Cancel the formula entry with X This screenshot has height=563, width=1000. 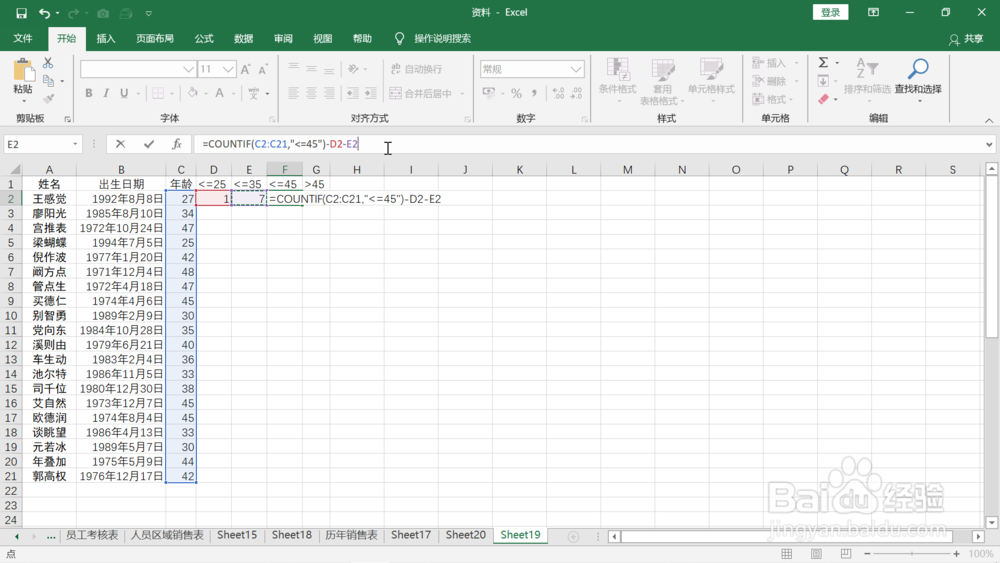point(120,144)
